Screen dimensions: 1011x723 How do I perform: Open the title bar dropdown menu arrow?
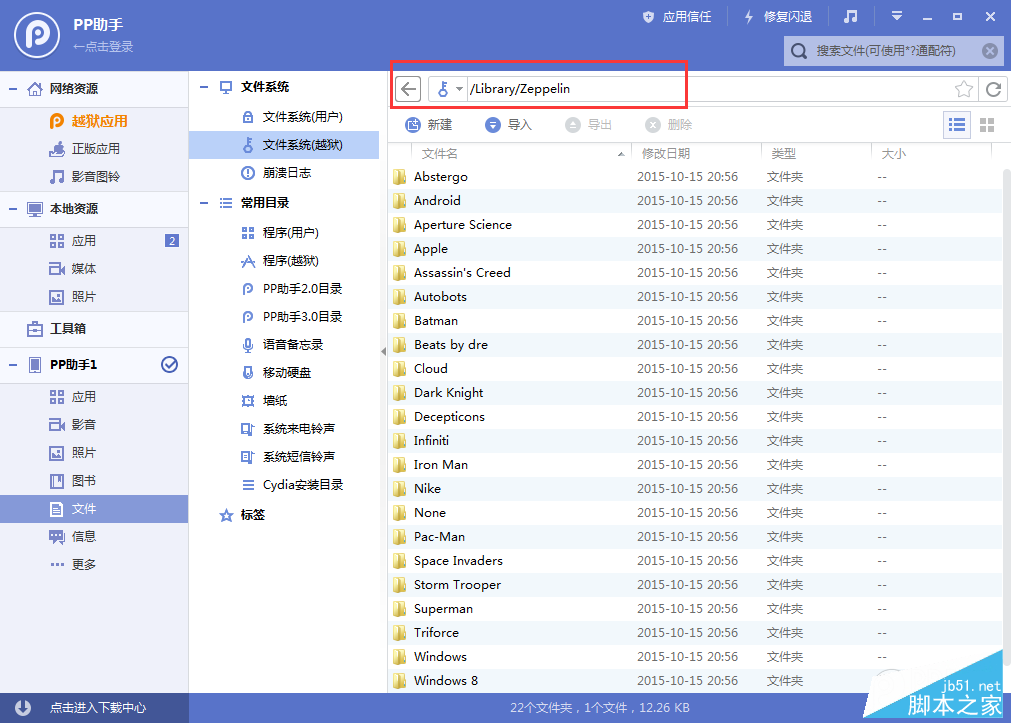pos(896,17)
